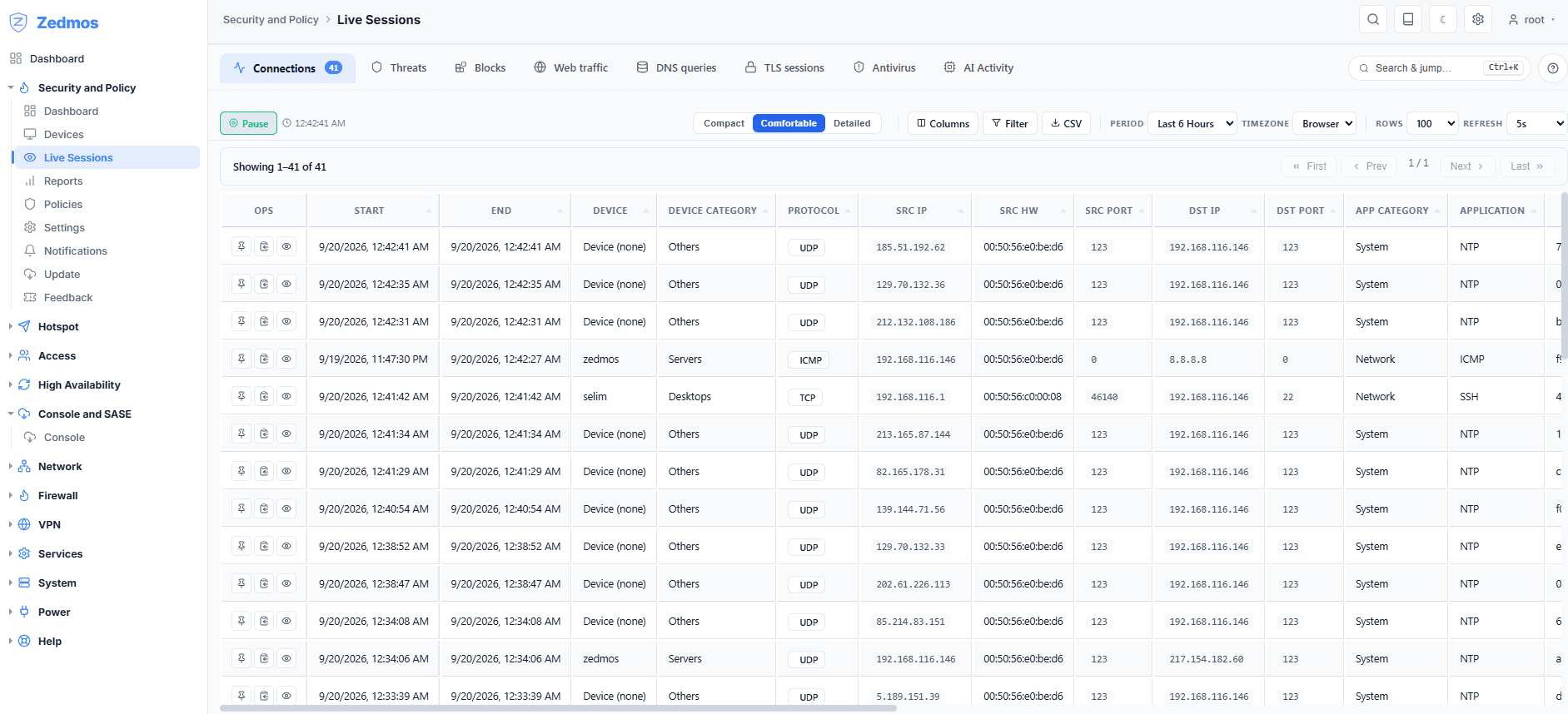Click the Devices monitor icon in sidebar
This screenshot has width=1568, height=714.
(30, 134)
